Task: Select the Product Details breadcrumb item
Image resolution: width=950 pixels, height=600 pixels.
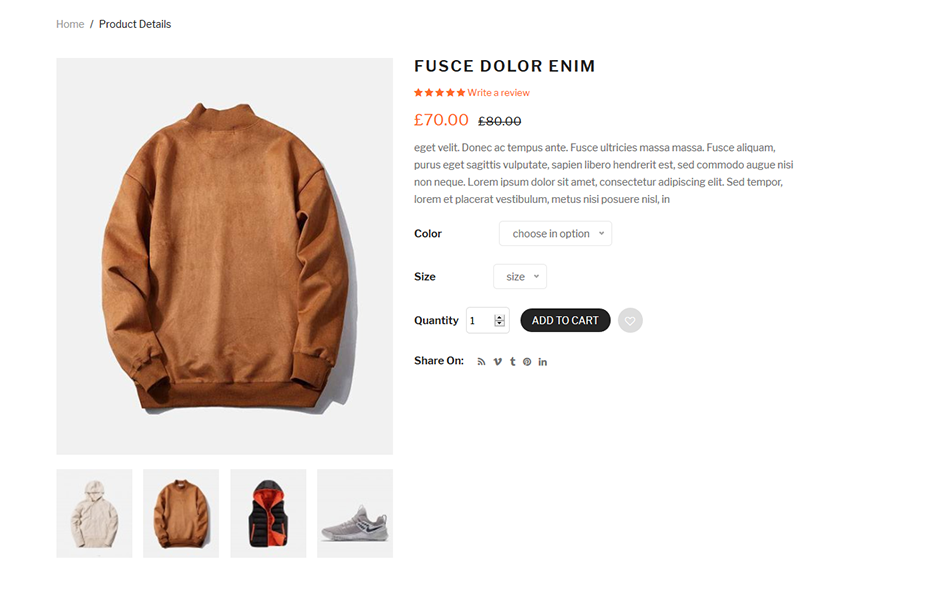Action: (x=135, y=24)
